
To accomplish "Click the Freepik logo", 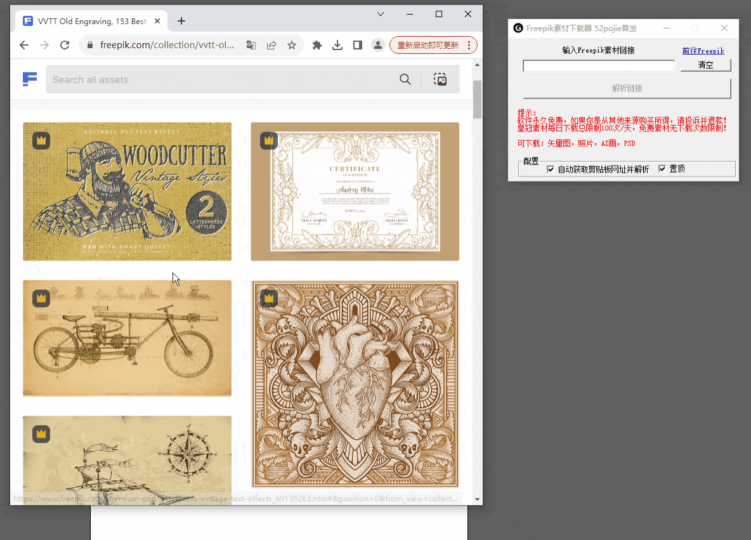I will (30, 79).
